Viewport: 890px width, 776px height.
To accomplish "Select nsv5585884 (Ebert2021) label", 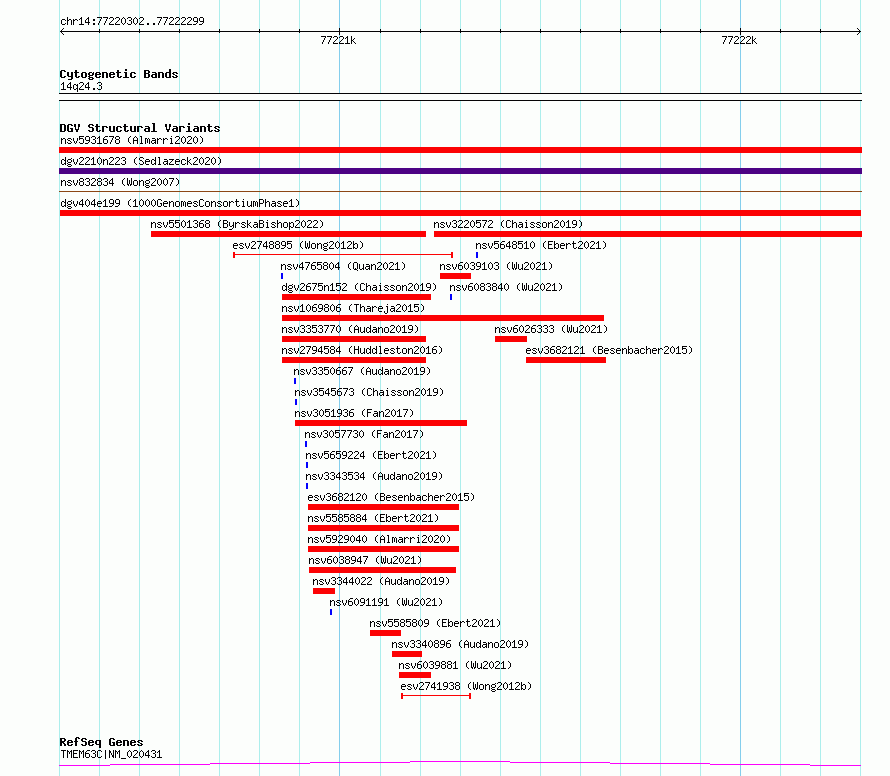I will coord(373,518).
